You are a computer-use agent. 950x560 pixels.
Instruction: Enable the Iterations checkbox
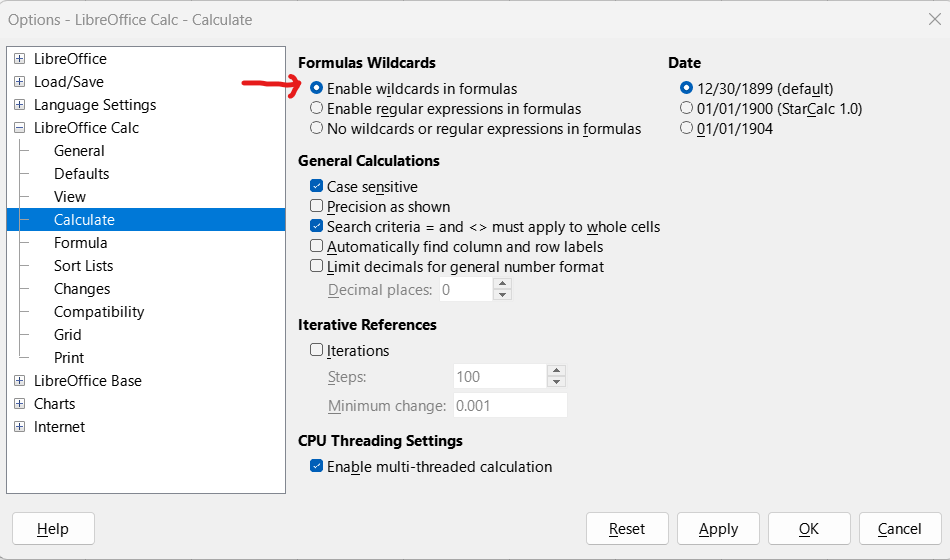(x=316, y=350)
